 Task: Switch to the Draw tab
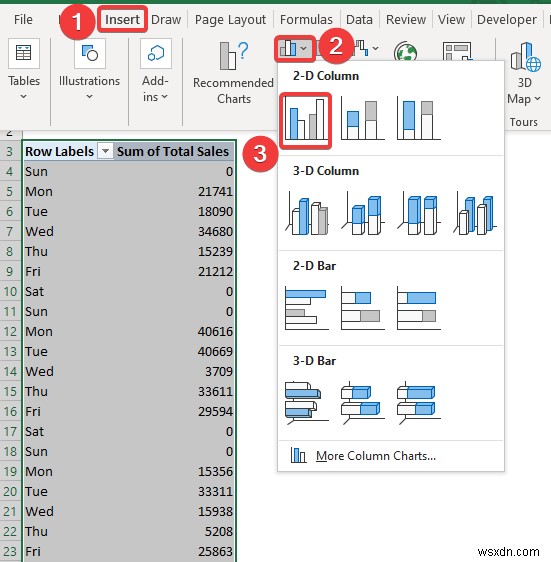pos(166,19)
